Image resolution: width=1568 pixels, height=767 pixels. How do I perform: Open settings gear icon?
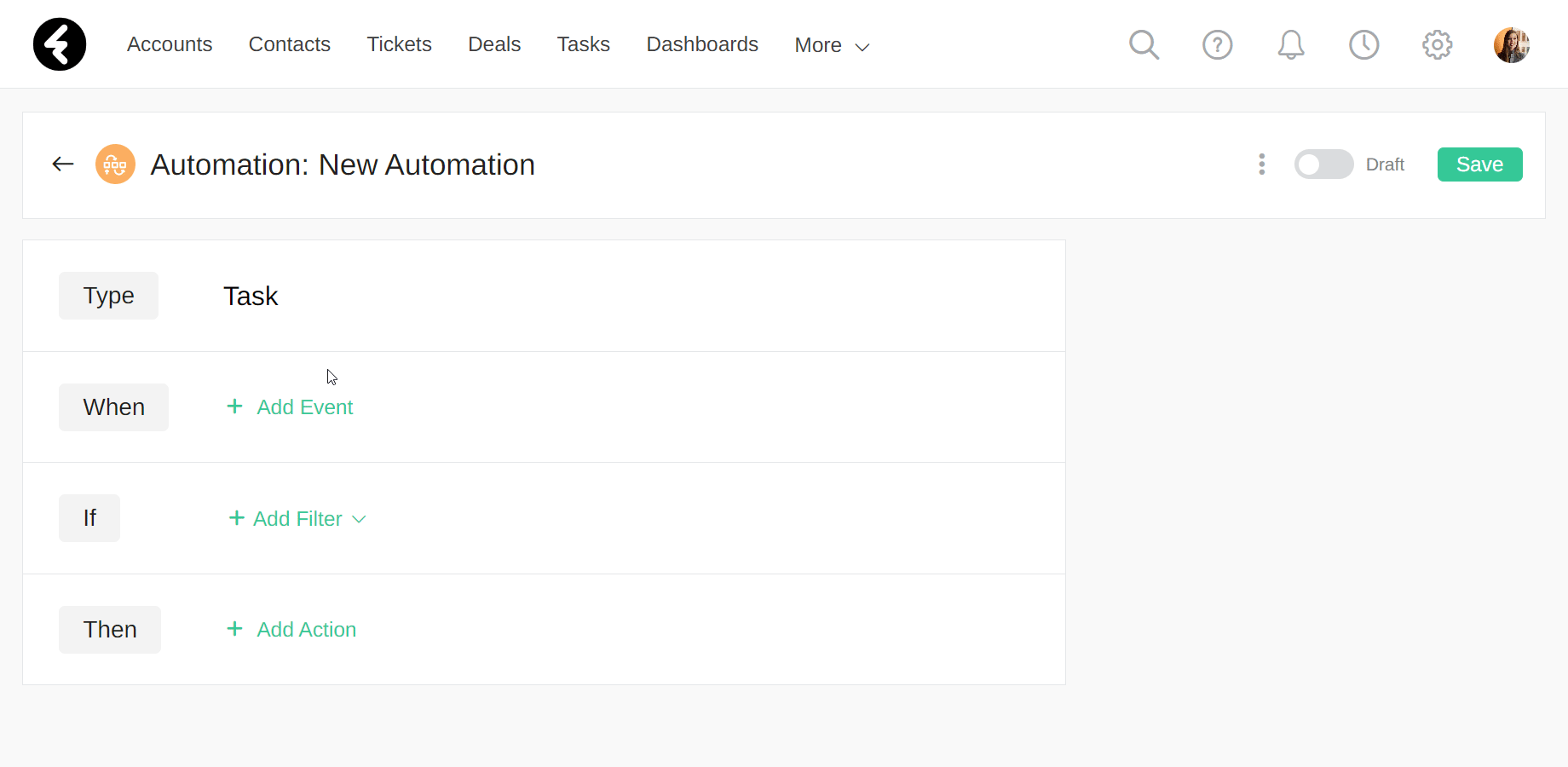[1437, 44]
